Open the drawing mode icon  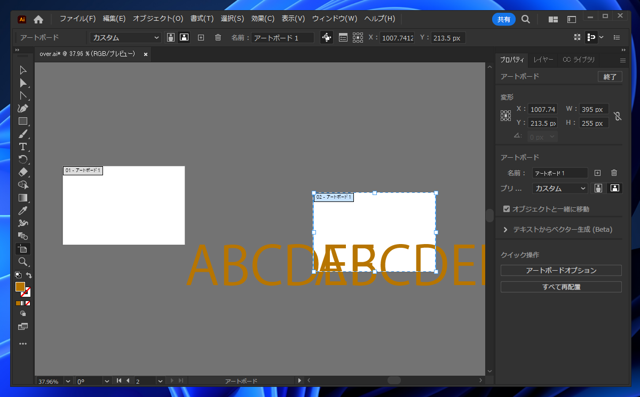click(23, 314)
